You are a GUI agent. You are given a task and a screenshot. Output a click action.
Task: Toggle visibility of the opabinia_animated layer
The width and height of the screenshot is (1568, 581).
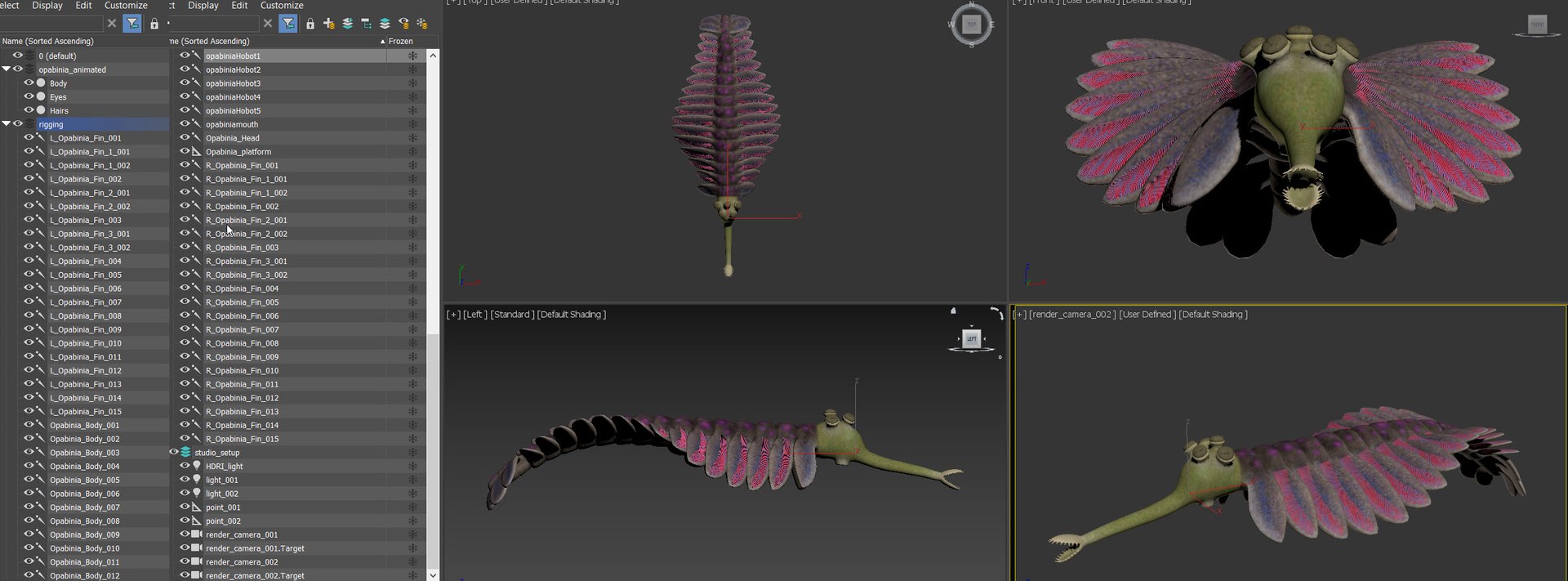17,69
